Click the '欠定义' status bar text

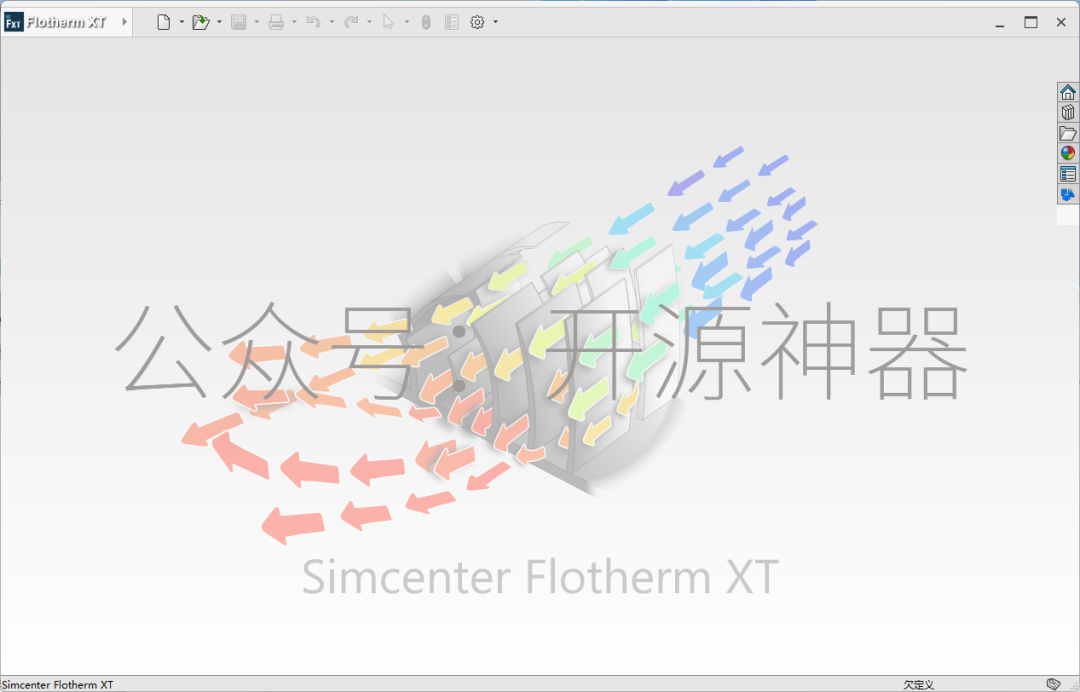coord(919,684)
